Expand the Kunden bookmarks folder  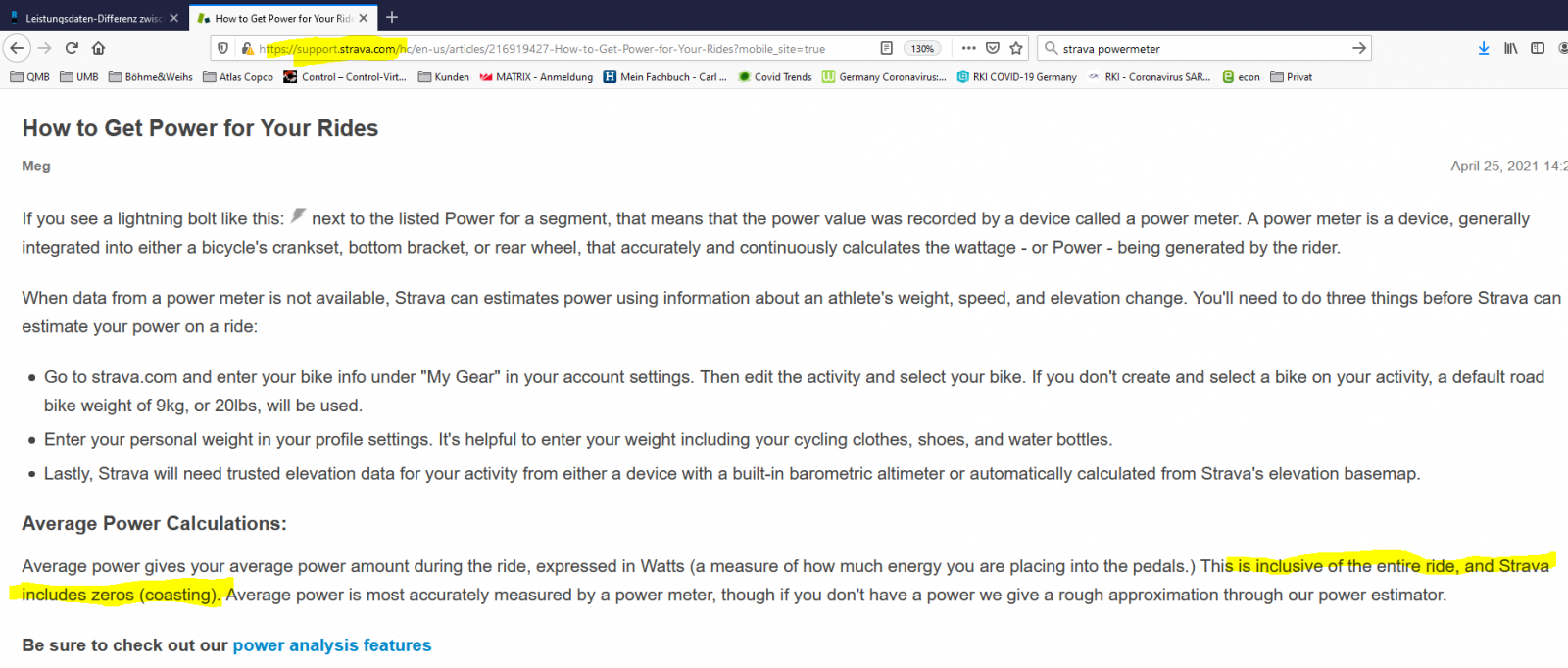444,77
